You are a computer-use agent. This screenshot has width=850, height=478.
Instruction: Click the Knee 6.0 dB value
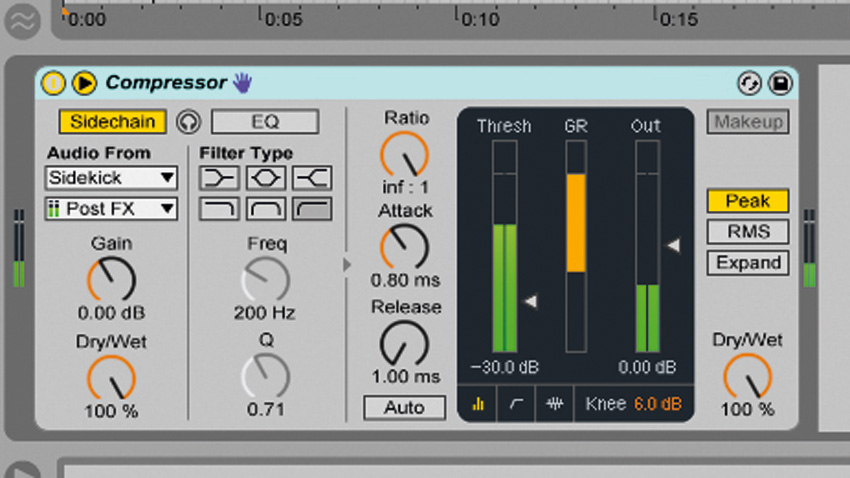tap(658, 404)
